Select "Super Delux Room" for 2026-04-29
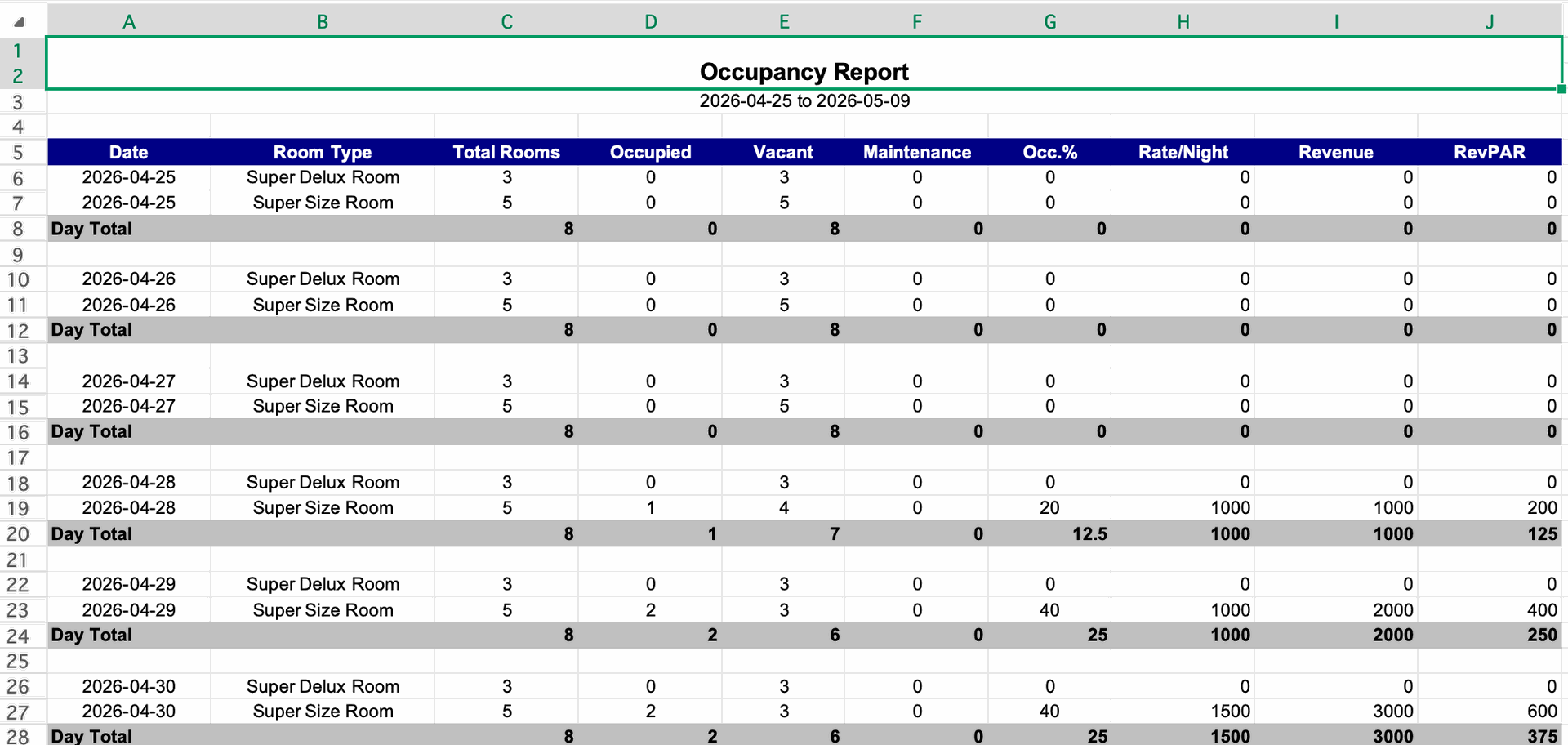This screenshot has height=745, width=1568. [x=323, y=584]
